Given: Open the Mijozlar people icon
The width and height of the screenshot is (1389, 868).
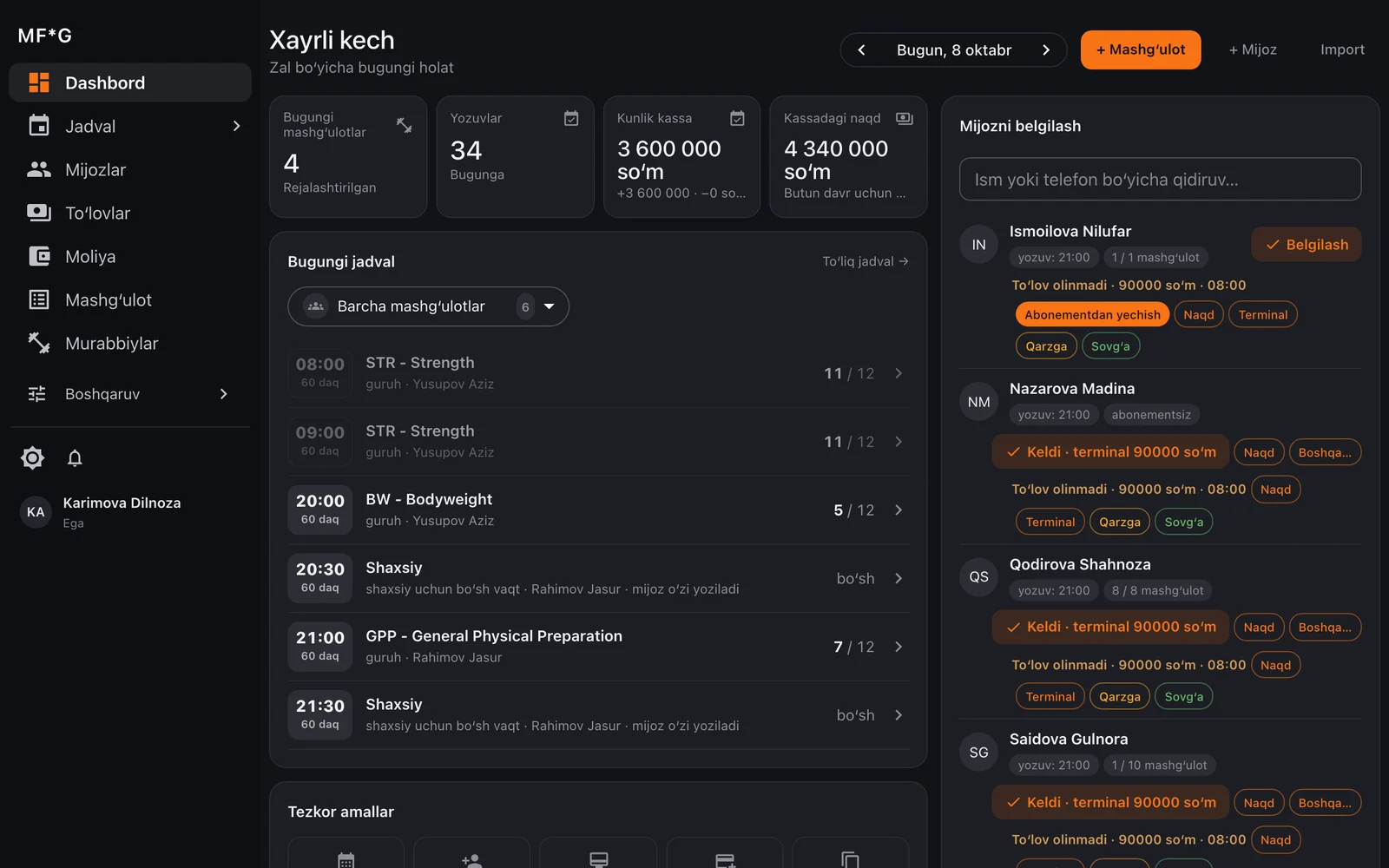Looking at the screenshot, I should click(x=39, y=169).
